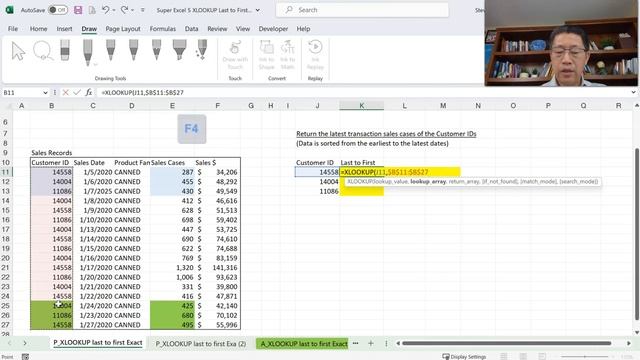Image resolution: width=640 pixels, height=360 pixels.
Task: Open the Review tab
Action: coord(217,29)
